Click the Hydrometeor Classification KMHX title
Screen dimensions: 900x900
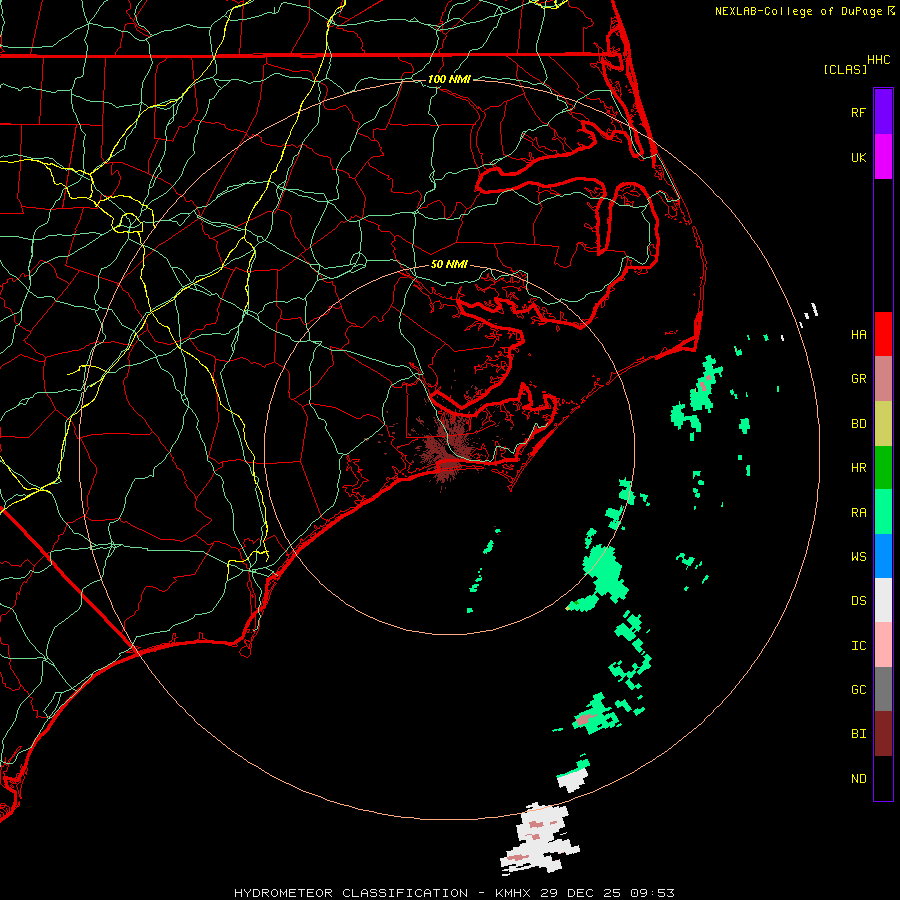[454, 893]
